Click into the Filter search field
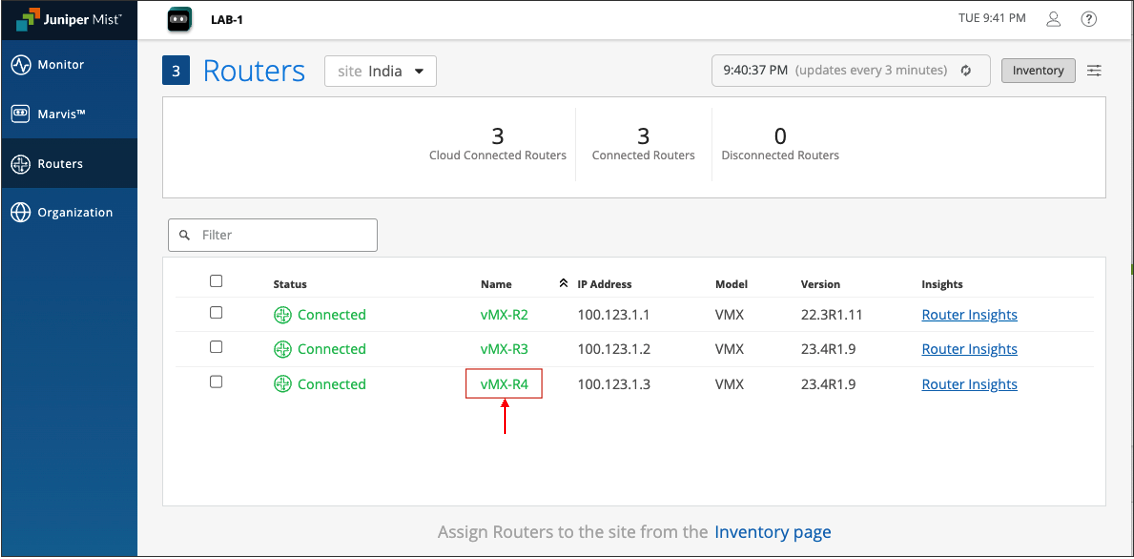The image size is (1134, 559). (x=280, y=235)
